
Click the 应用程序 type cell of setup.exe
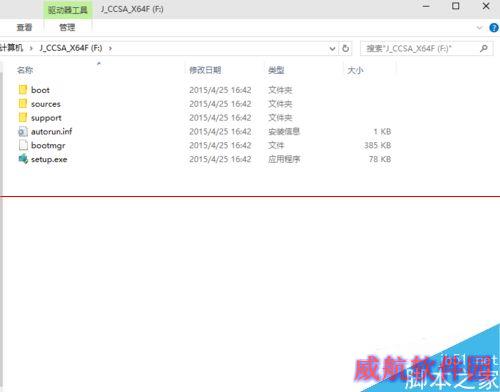tap(284, 159)
